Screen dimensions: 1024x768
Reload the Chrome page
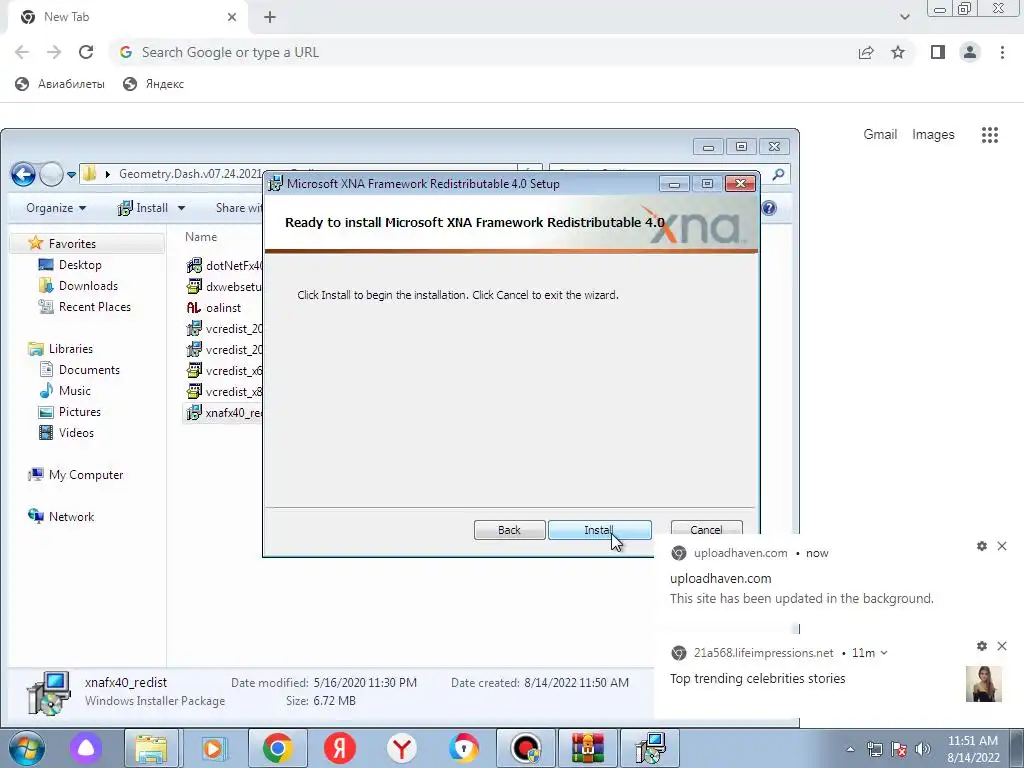86,52
